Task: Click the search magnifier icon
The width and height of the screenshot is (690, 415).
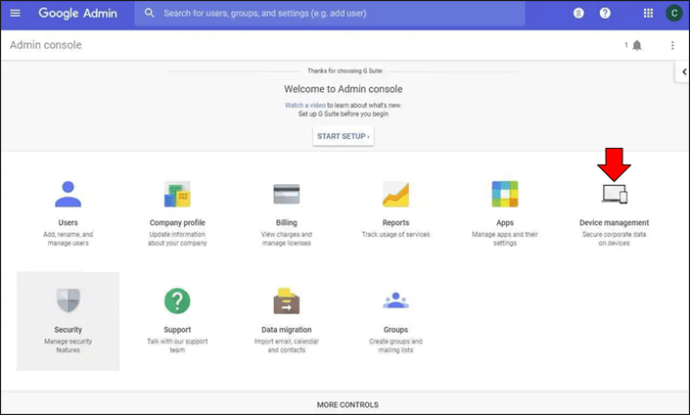Action: (x=150, y=13)
